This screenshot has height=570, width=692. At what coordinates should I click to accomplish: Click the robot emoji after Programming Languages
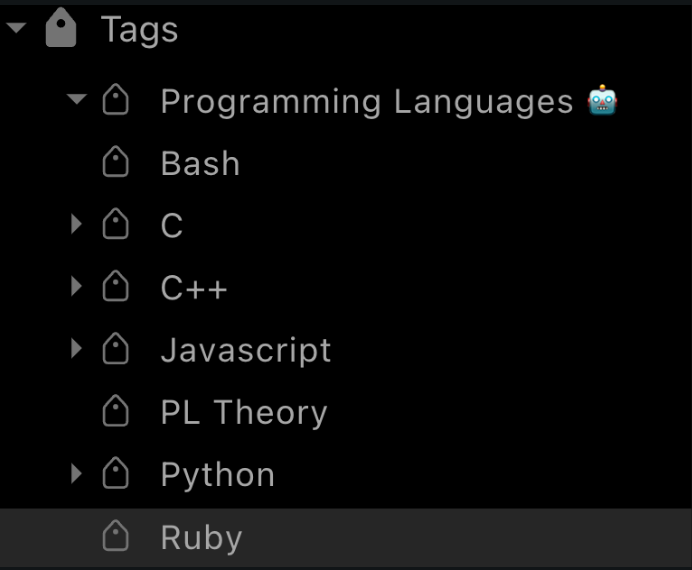point(602,100)
